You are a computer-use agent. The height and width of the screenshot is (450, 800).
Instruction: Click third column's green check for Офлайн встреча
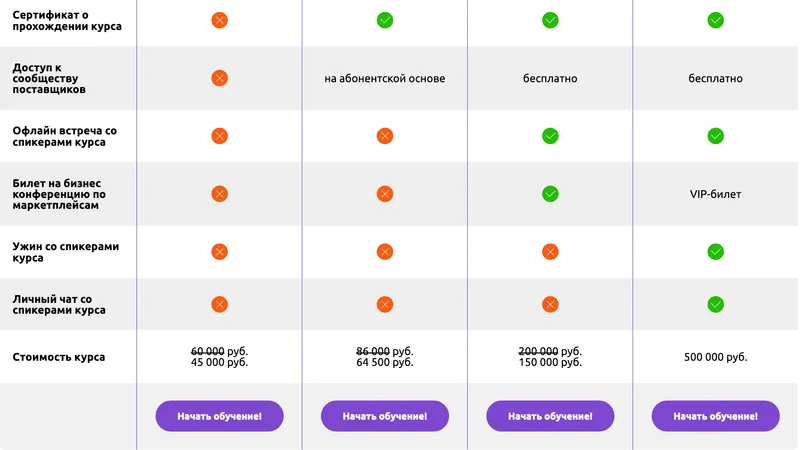pos(550,136)
